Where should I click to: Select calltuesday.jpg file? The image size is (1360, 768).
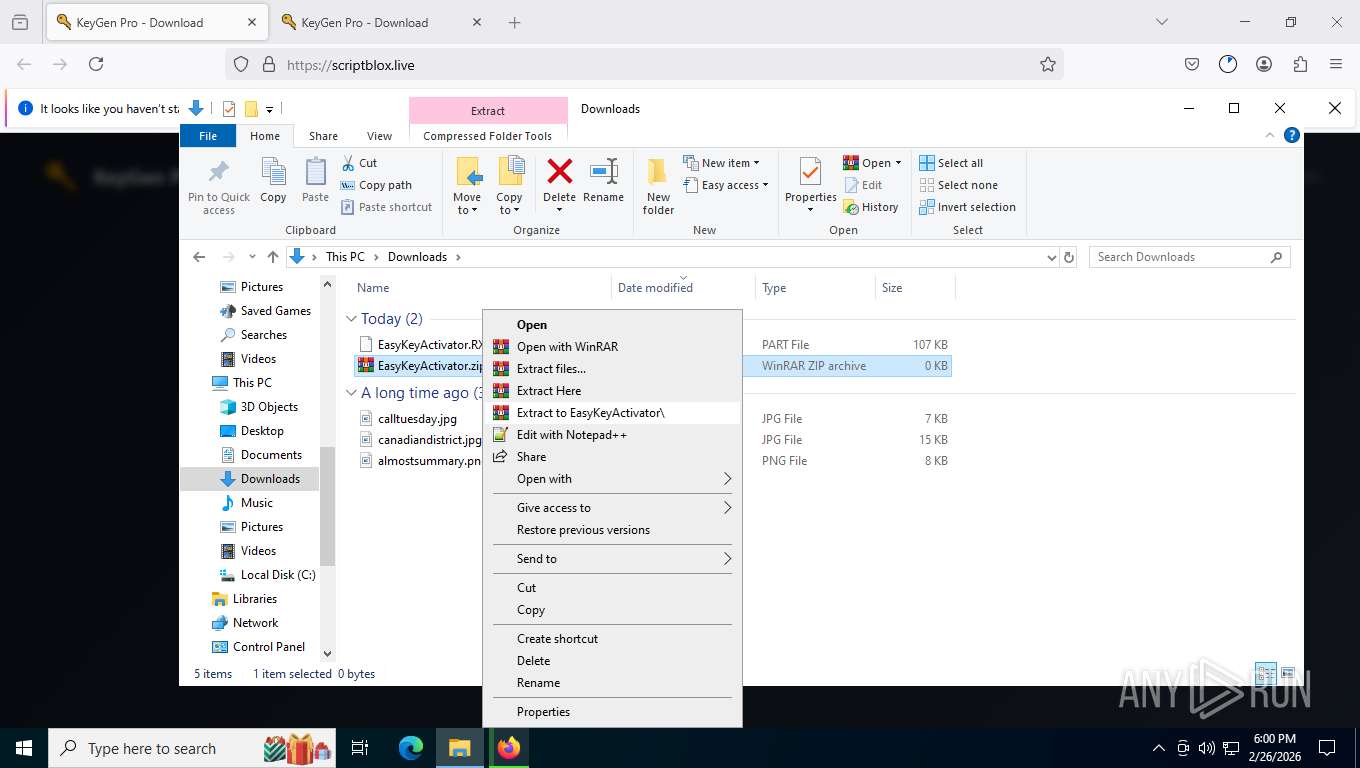(x=417, y=419)
